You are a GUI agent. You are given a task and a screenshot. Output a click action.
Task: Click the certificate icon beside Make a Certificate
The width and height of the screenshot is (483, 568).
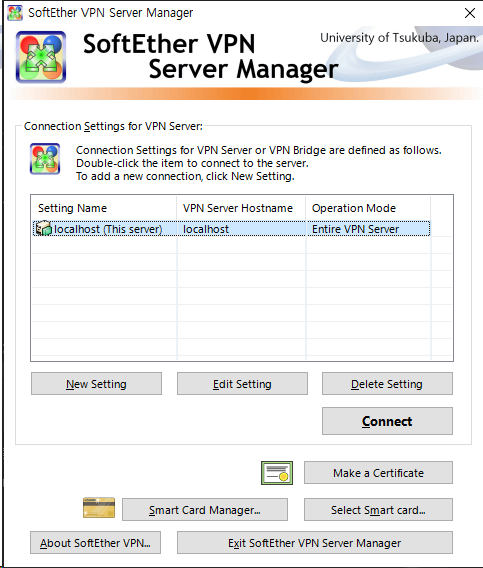[x=277, y=473]
